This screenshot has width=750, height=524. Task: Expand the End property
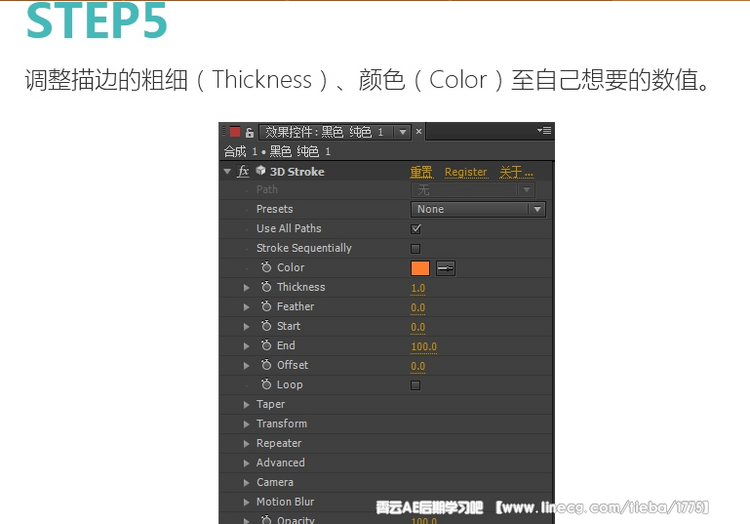246,346
